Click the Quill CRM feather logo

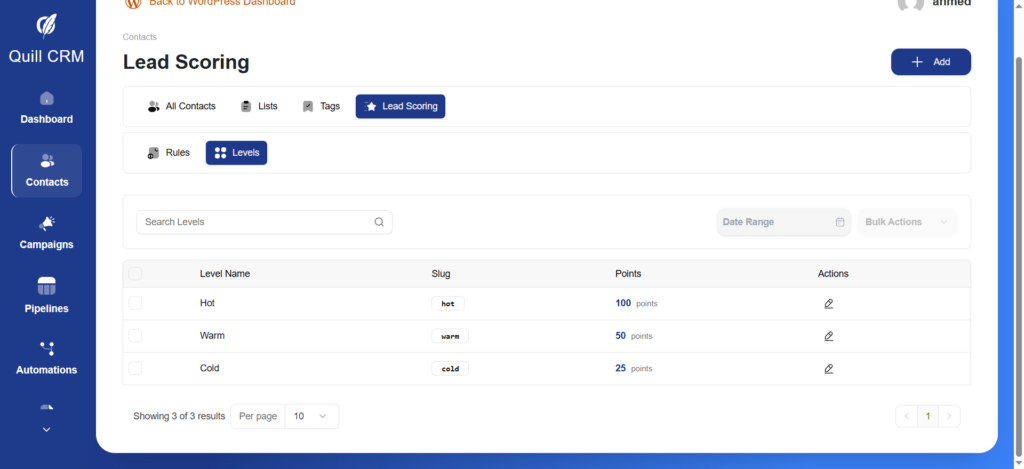click(46, 25)
